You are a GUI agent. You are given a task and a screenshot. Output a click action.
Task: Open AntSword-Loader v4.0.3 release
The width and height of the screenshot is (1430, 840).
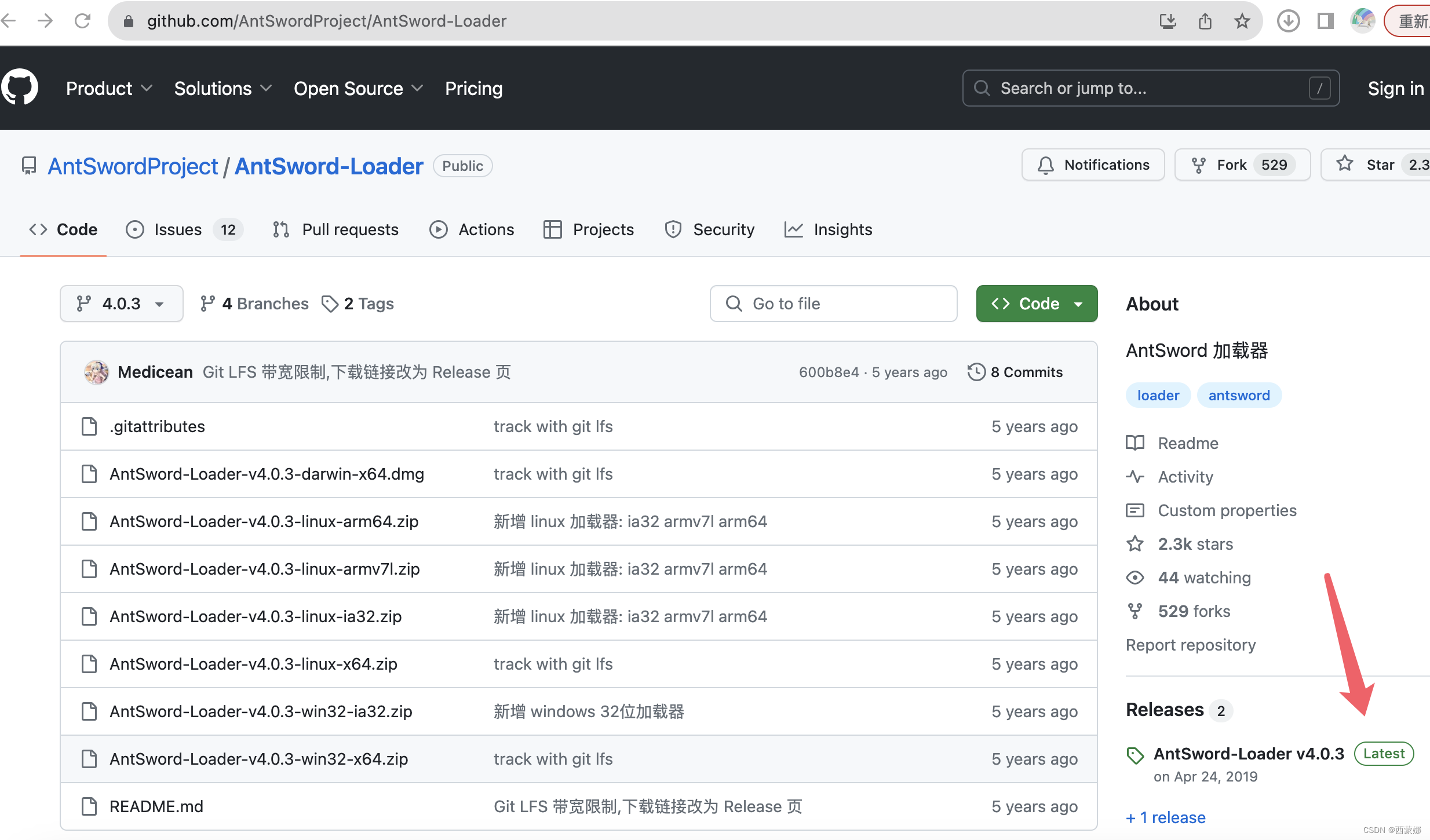tap(1249, 754)
